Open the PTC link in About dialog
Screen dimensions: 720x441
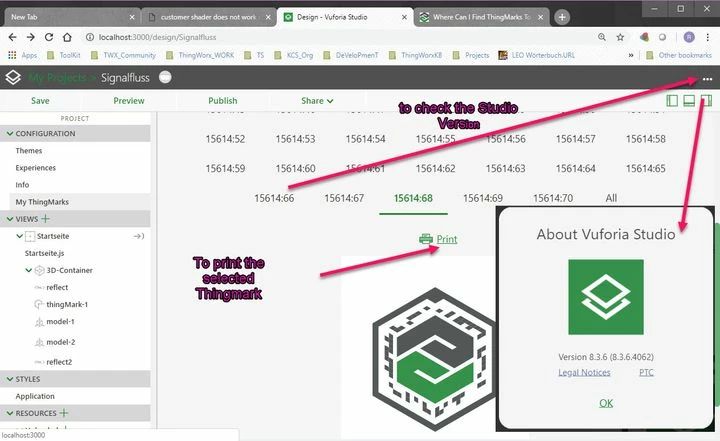click(646, 373)
